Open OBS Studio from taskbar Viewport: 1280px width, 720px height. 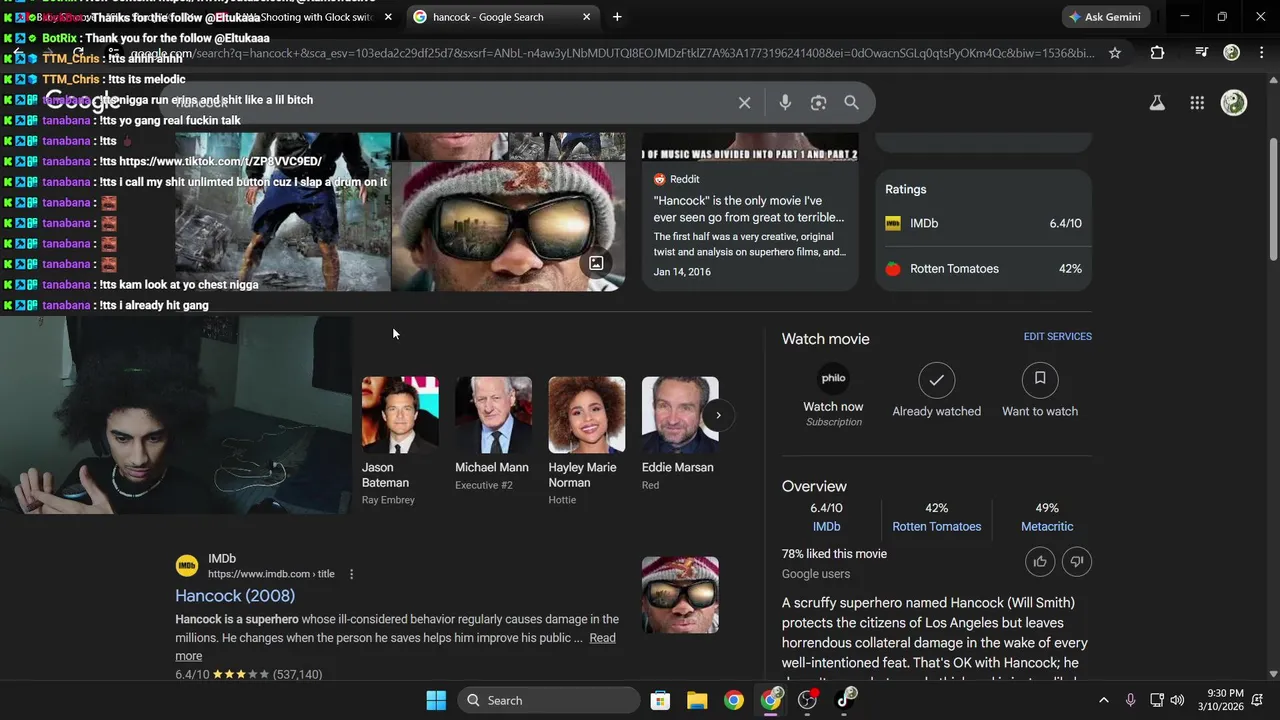click(808, 700)
